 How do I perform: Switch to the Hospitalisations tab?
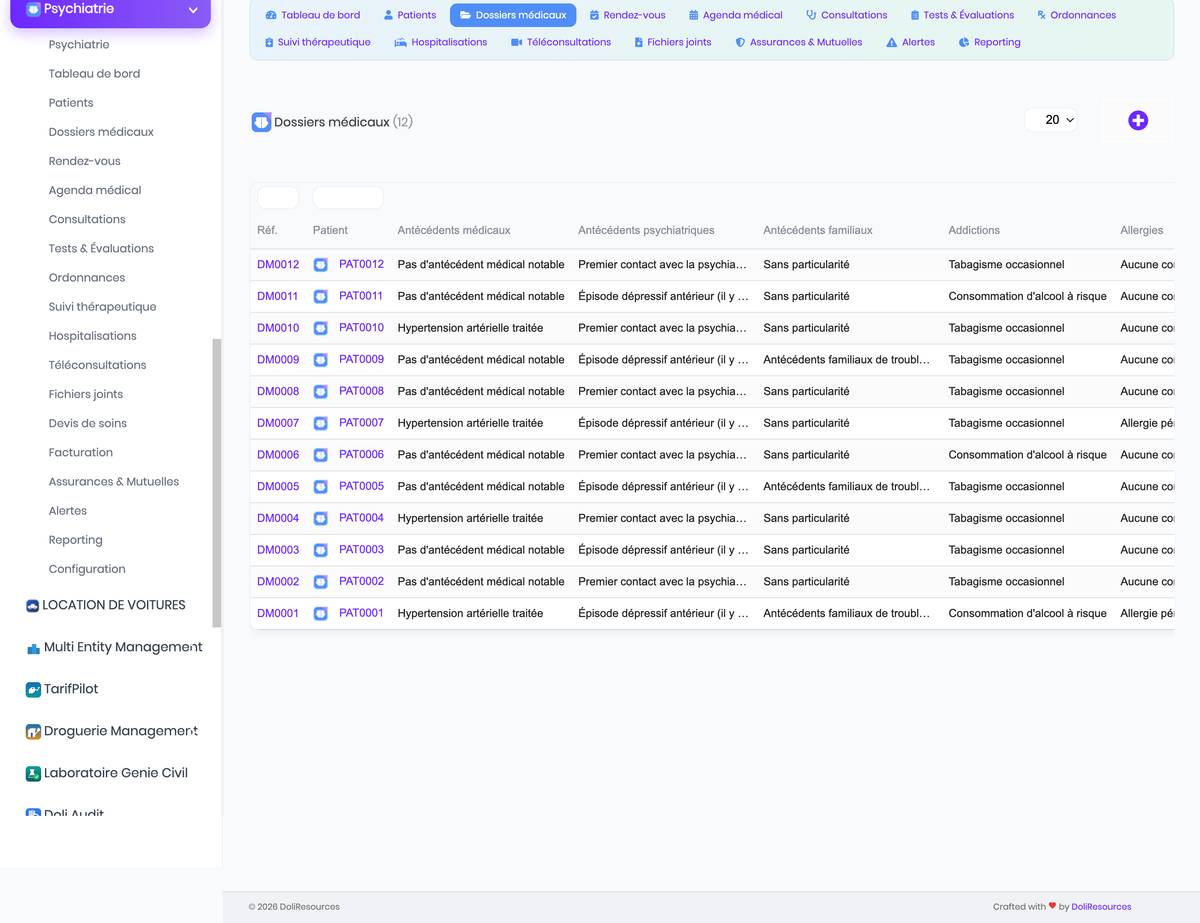pos(441,42)
